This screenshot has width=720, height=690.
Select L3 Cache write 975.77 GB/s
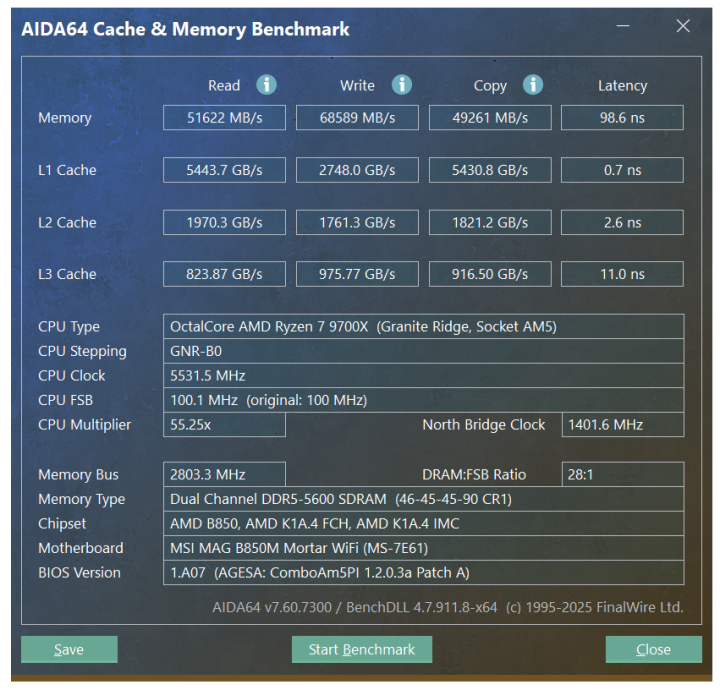click(357, 274)
